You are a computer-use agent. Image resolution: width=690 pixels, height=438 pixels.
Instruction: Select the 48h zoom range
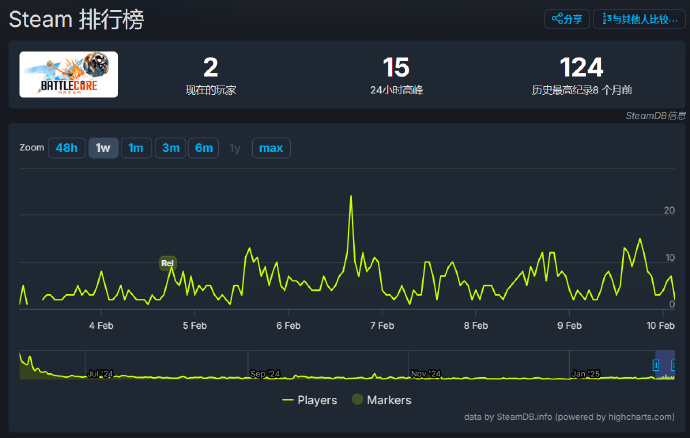[x=67, y=148]
